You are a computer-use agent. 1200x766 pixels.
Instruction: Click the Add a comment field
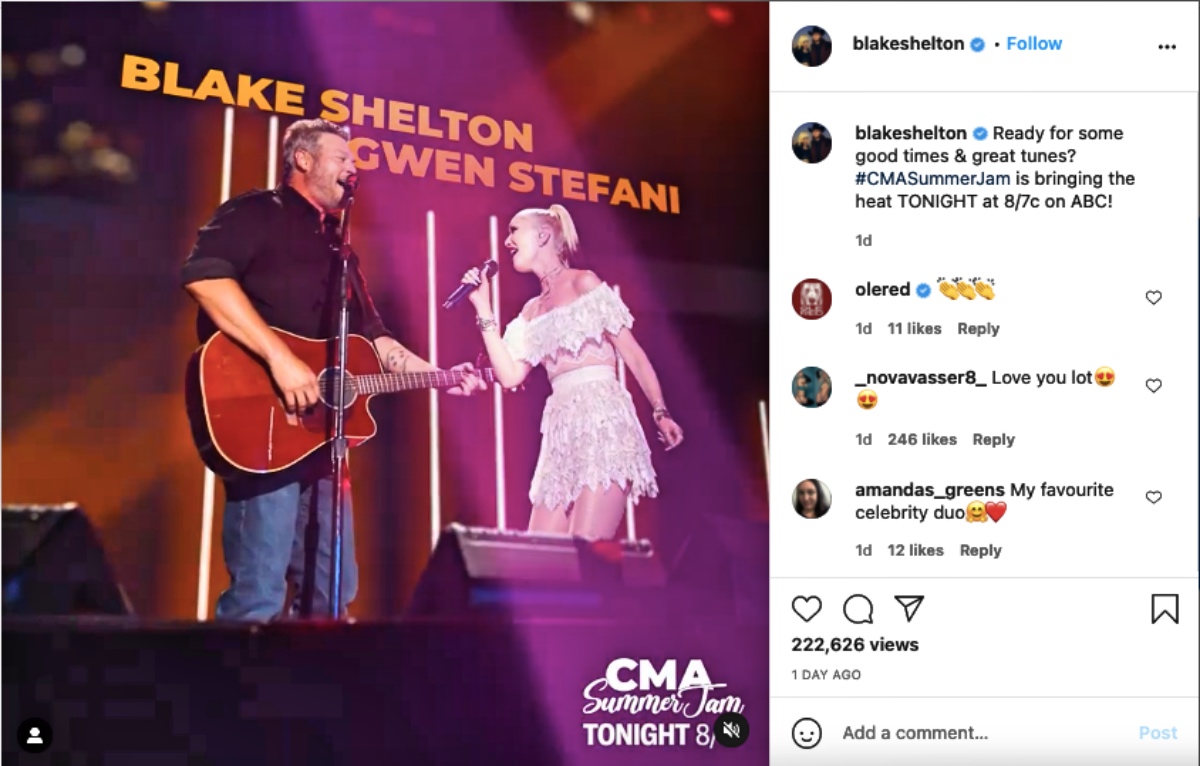point(980,733)
